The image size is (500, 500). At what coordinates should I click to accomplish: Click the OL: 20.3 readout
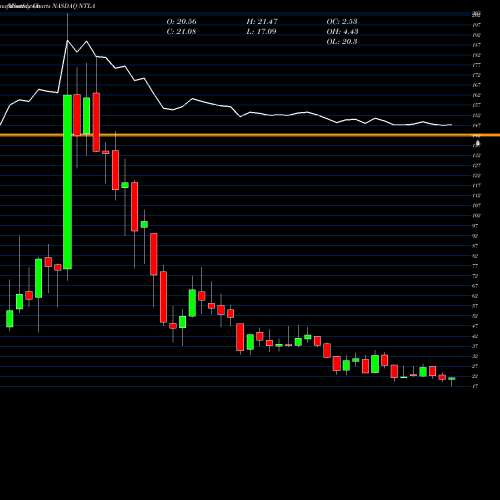pos(342,41)
